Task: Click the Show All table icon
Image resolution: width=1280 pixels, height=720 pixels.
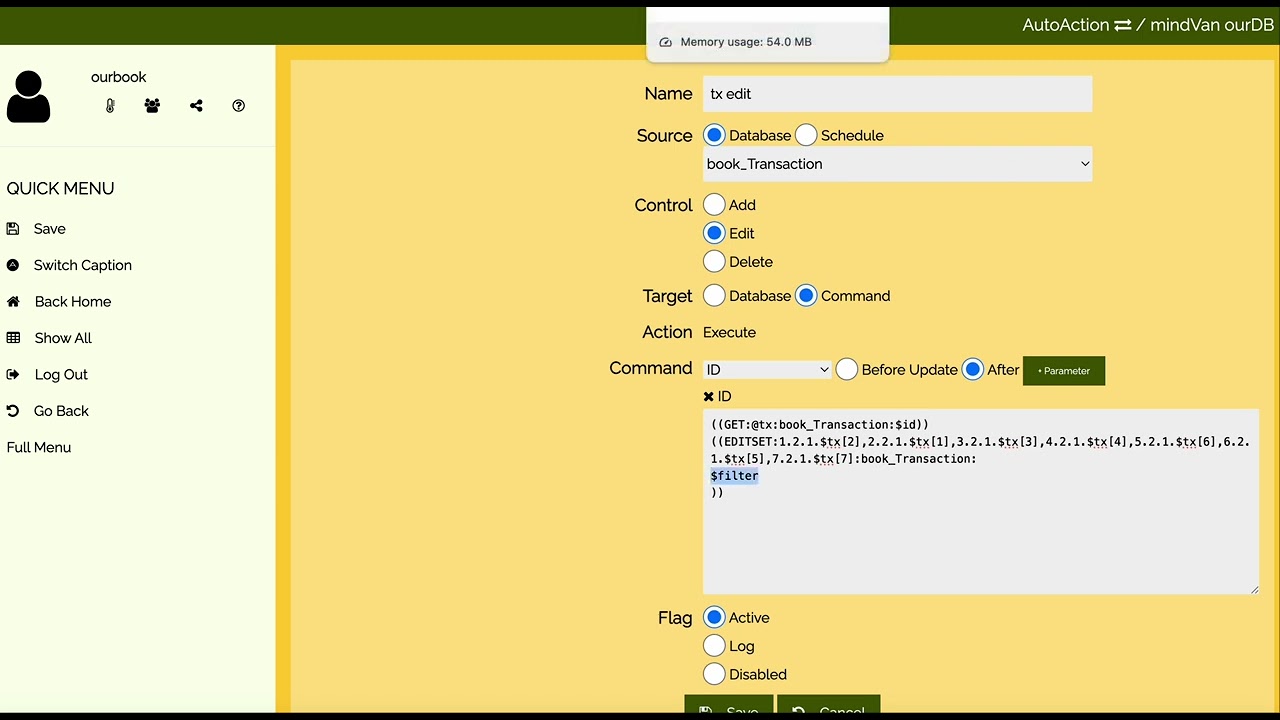Action: tap(13, 338)
